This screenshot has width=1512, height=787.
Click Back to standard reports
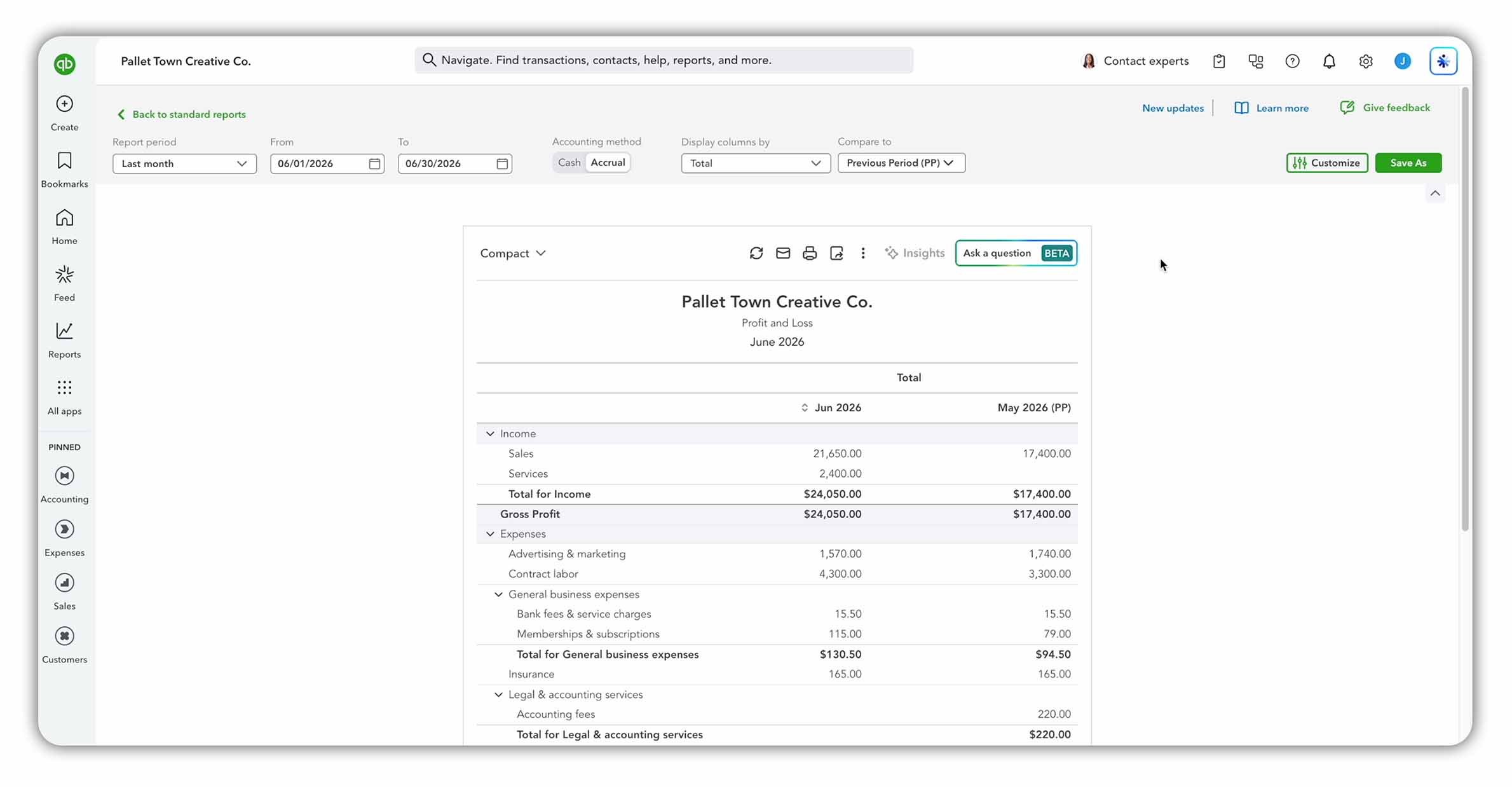tap(182, 114)
